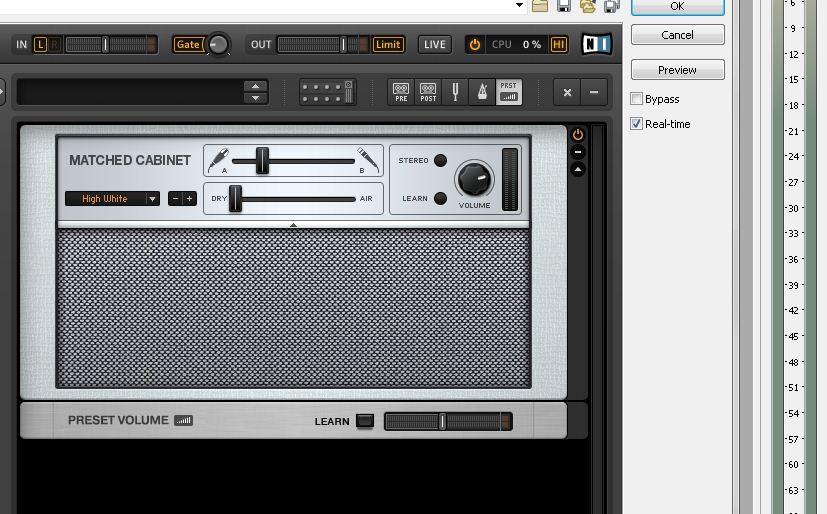
Task: Select next preset with down arrow
Action: click(255, 98)
